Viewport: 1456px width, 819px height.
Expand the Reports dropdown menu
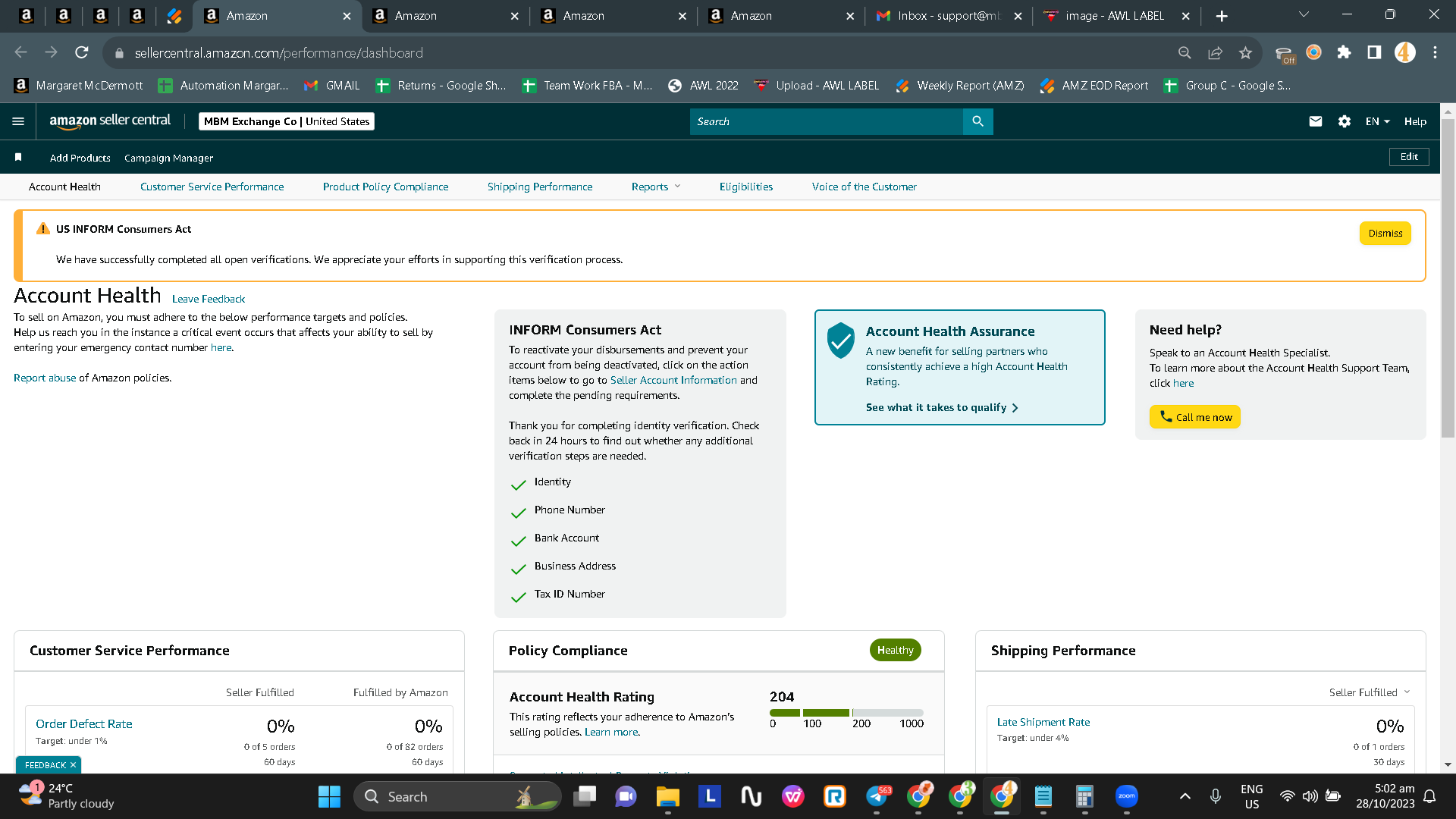(656, 187)
